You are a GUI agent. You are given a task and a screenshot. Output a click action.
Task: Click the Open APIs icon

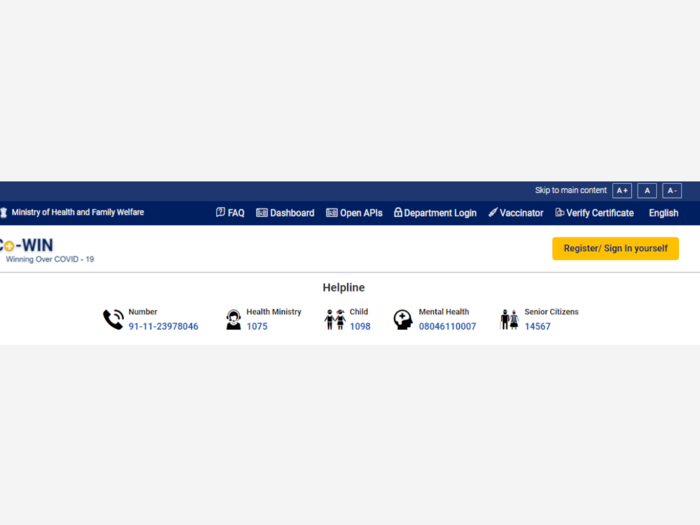tap(332, 212)
